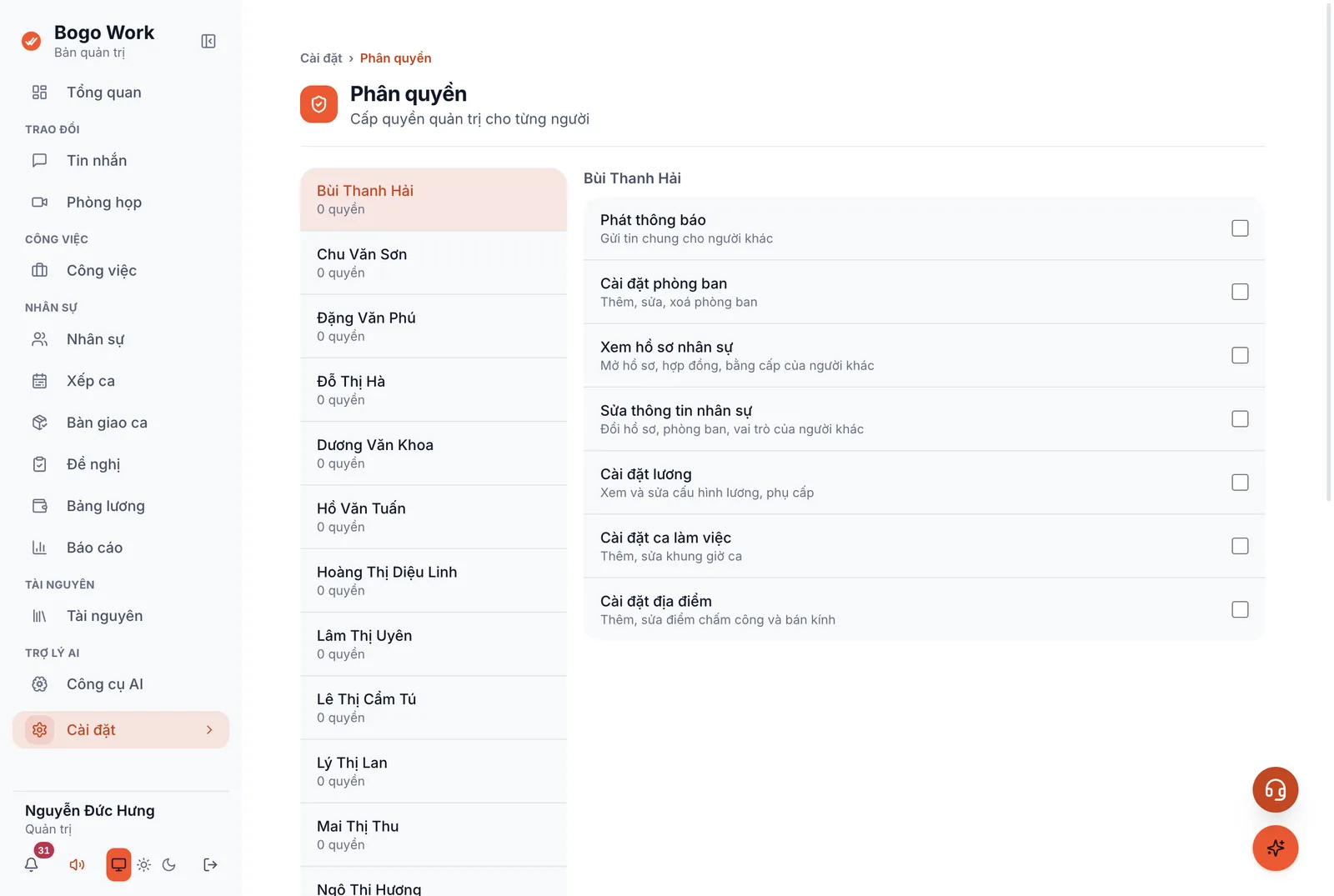Check the Xem hồ sơ nhân sự permission
Image resolution: width=1334 pixels, height=896 pixels.
coord(1240,355)
